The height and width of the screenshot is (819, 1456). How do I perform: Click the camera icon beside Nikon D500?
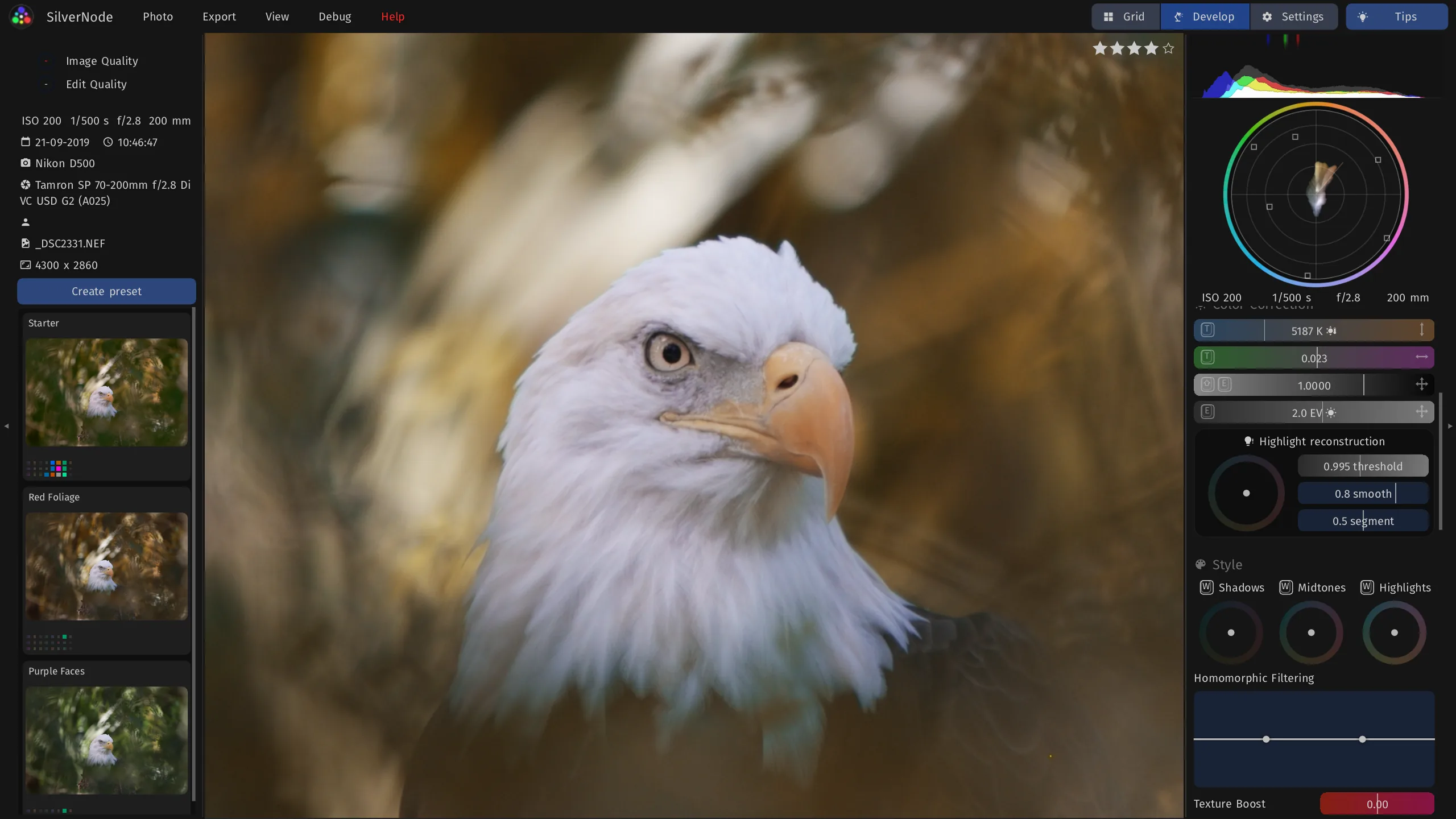26,163
